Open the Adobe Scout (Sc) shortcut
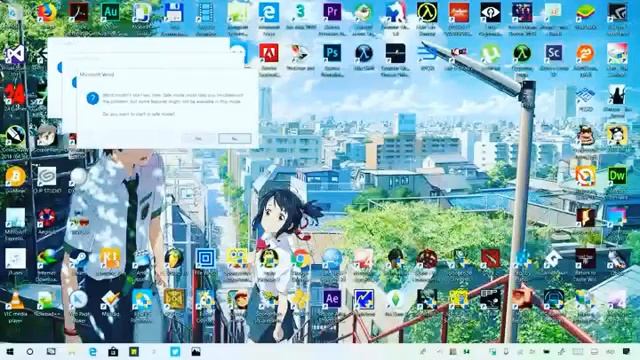The width and height of the screenshot is (640, 360). tap(553, 53)
